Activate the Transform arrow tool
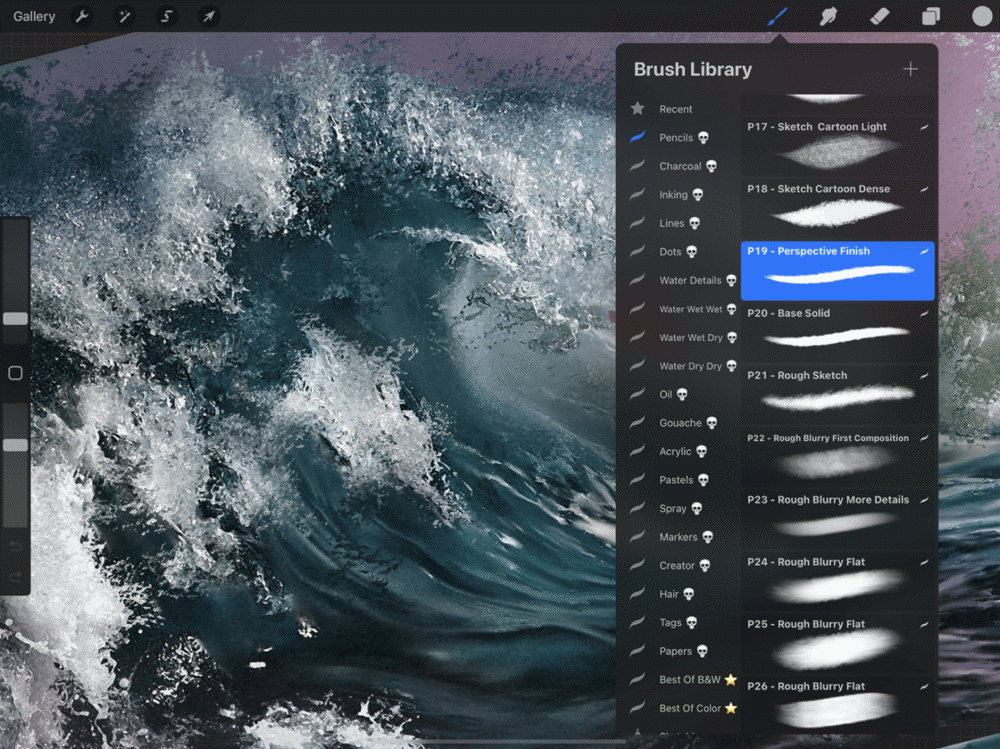 click(209, 16)
